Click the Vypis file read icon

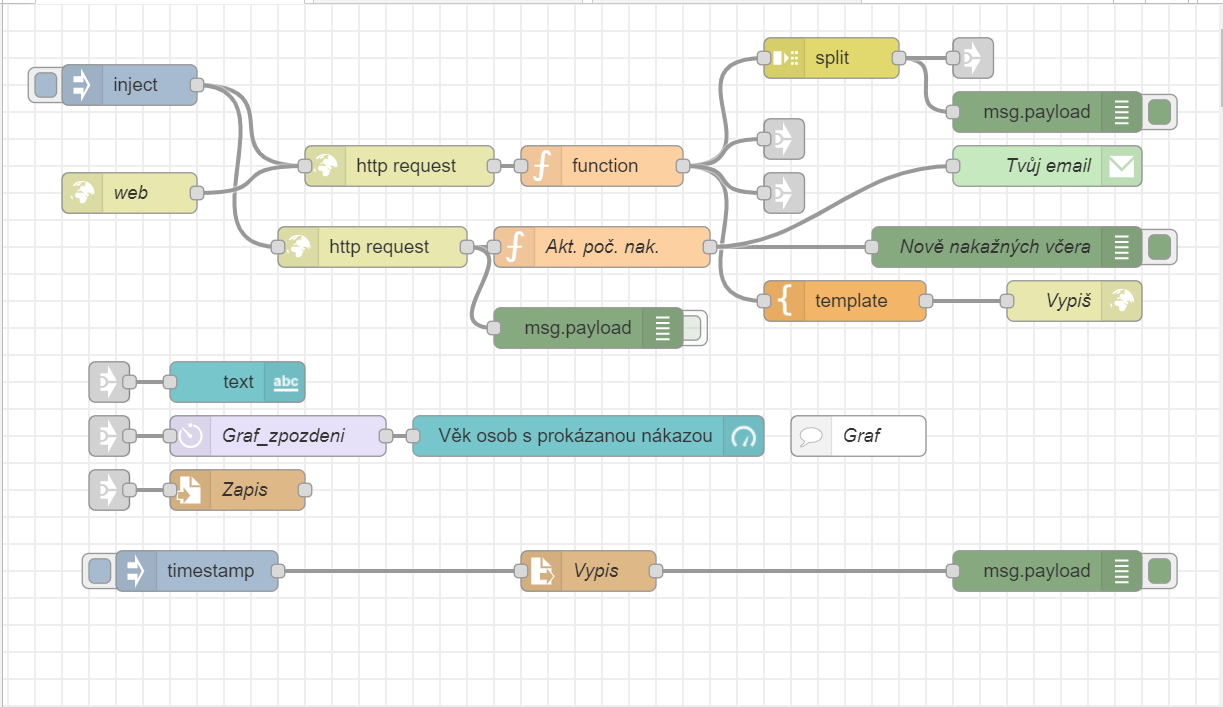point(541,571)
